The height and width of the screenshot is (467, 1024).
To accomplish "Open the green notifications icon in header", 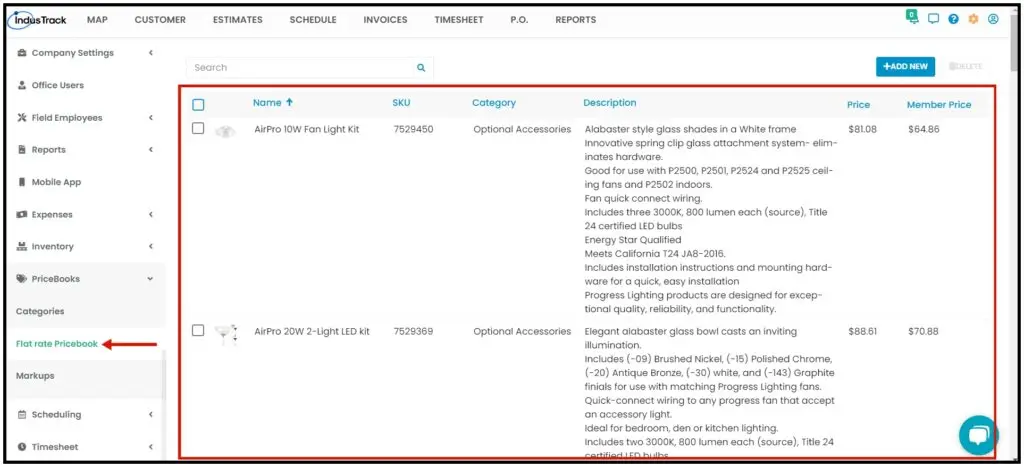I will point(912,17).
